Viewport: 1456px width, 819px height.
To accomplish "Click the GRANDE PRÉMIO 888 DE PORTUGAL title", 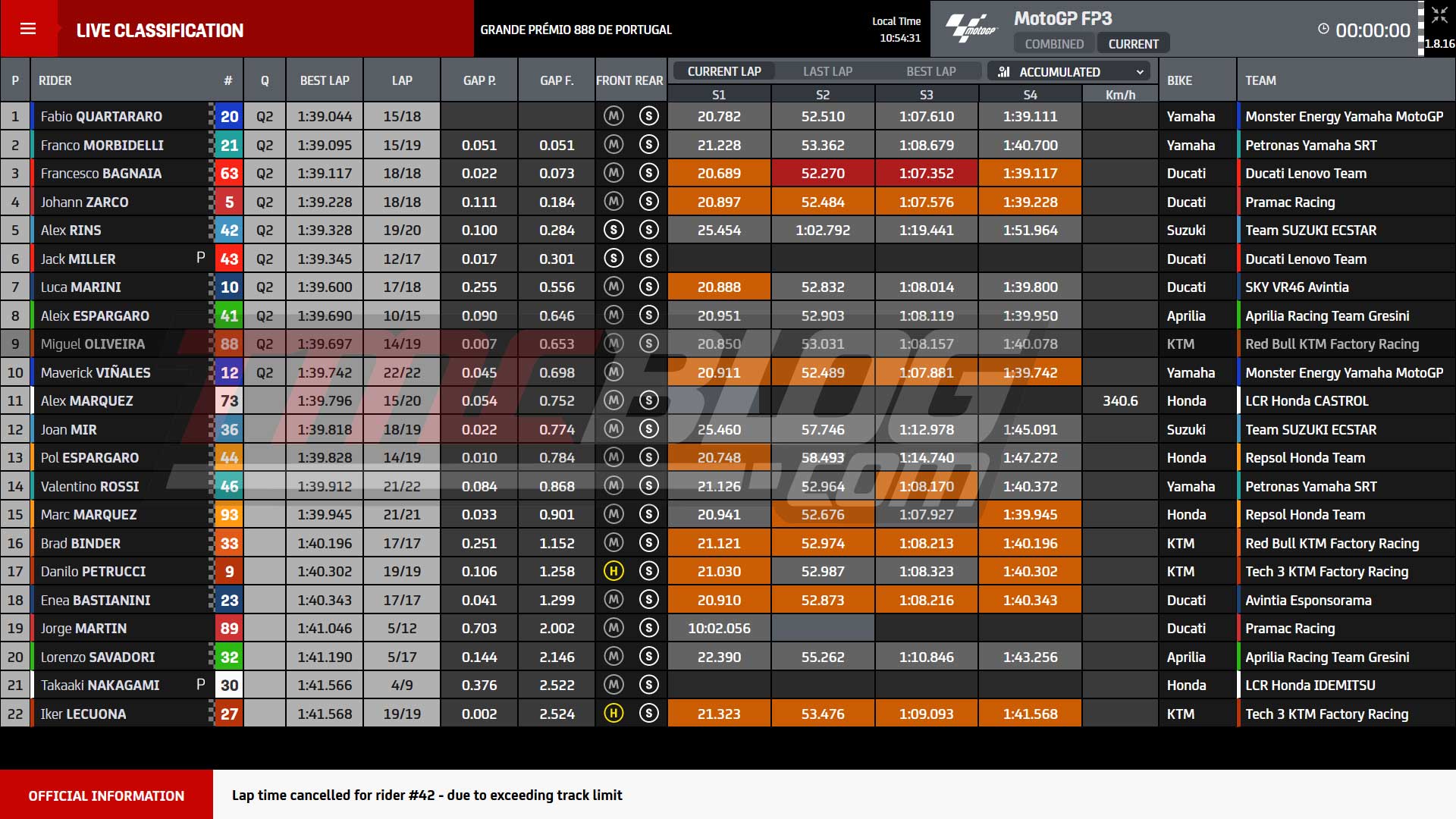I will click(x=576, y=30).
